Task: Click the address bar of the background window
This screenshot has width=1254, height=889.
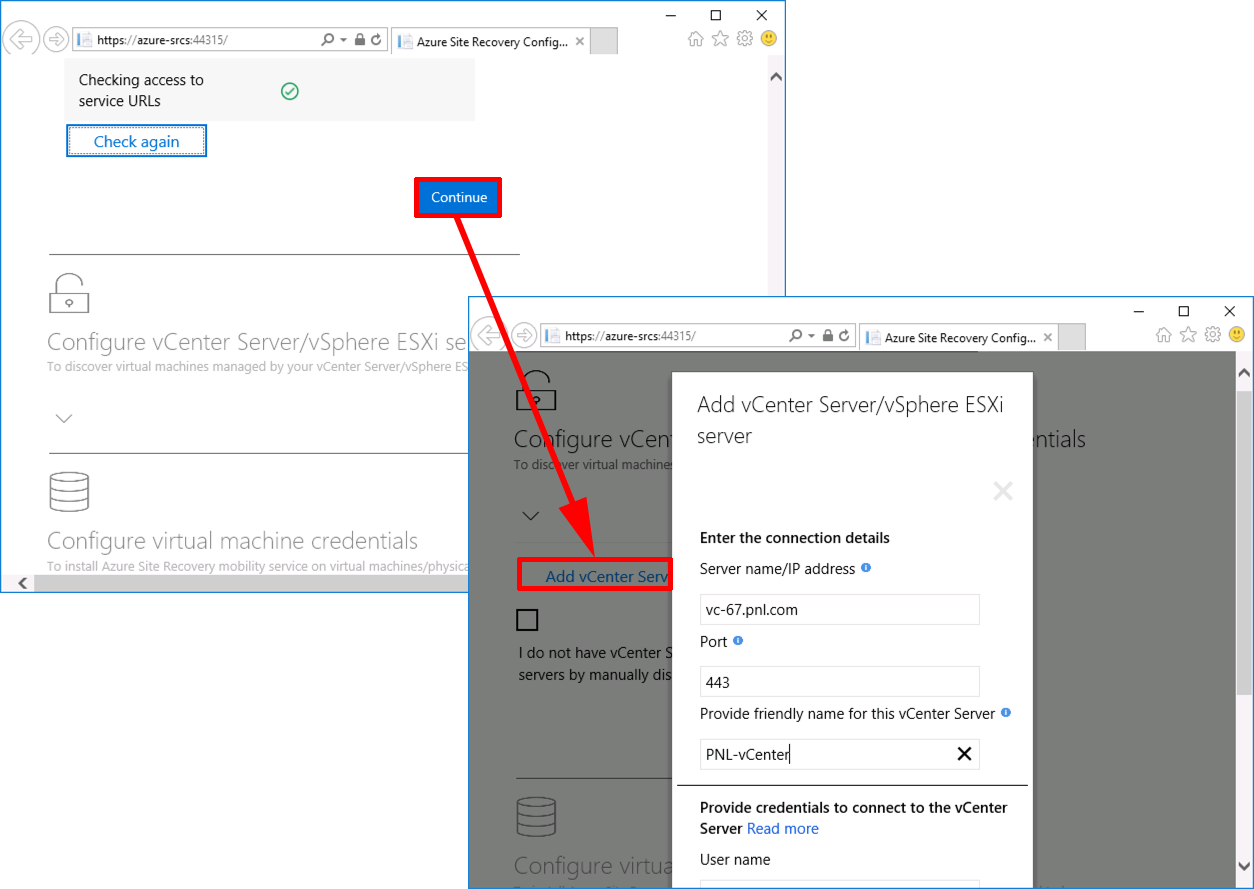Action: [196, 40]
